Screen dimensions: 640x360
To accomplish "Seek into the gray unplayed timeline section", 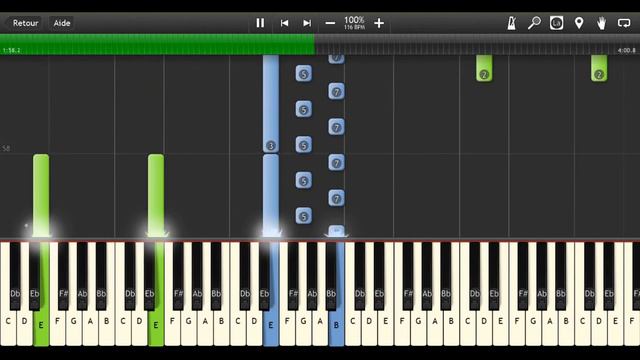I will 477,44.
